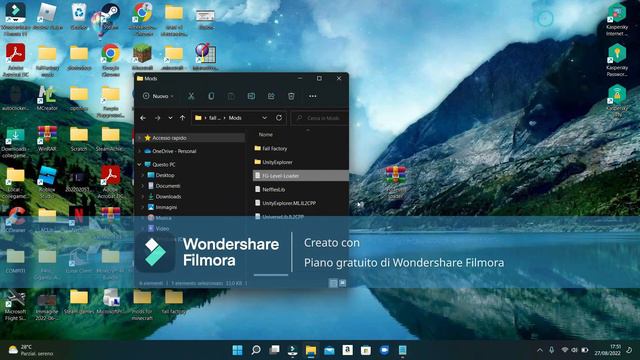Image resolution: width=640 pixels, height=360 pixels.
Task: Select the Microsoft Flight Simulator desktop shortcut
Action: click(16, 304)
